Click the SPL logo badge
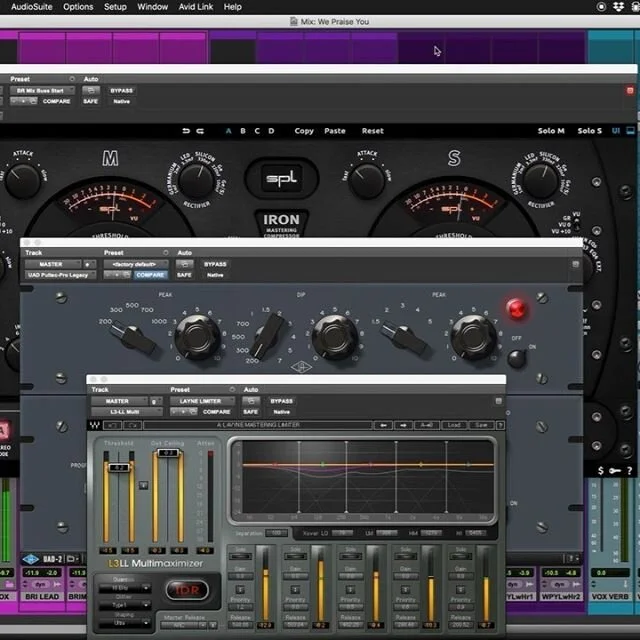This screenshot has width=640, height=640. [282, 178]
